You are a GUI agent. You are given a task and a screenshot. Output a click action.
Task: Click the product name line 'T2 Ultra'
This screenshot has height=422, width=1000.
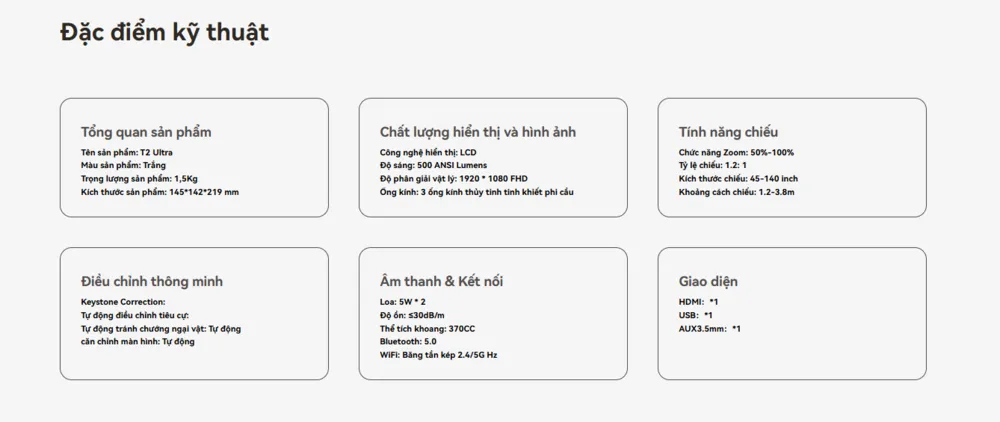pyautogui.click(x=127, y=152)
